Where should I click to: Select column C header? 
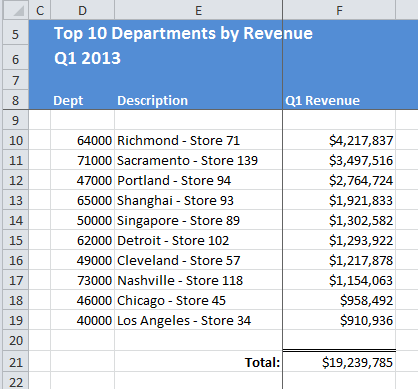click(40, 10)
